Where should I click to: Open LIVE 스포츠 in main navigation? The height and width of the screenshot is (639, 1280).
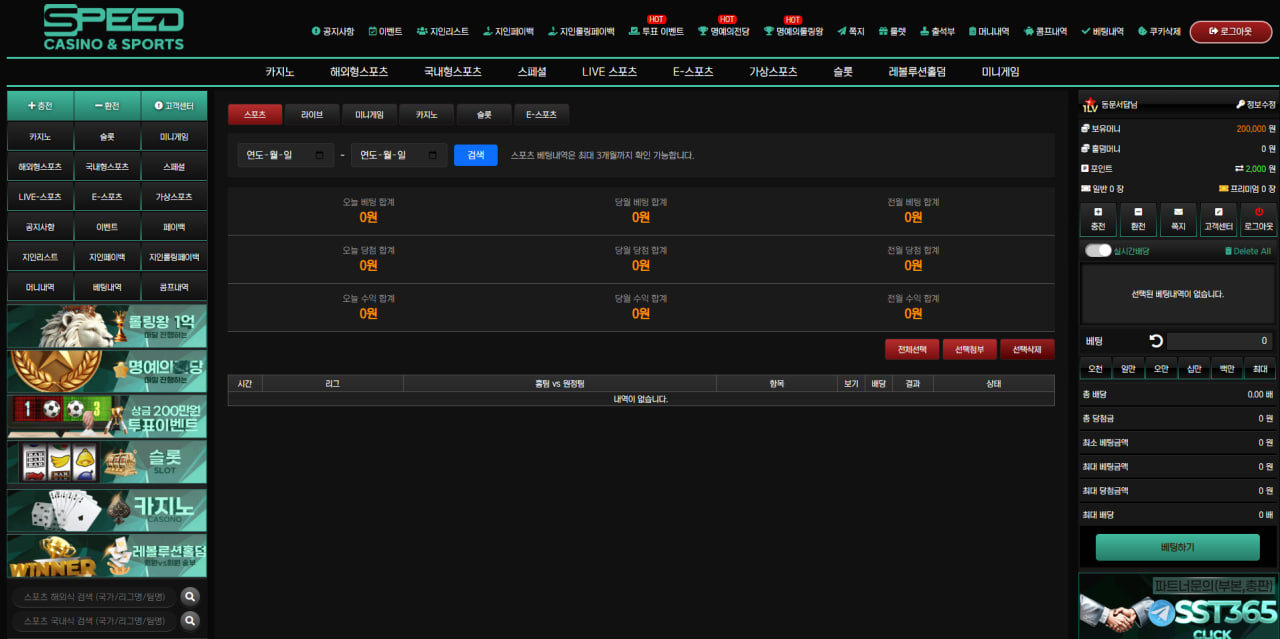click(609, 72)
